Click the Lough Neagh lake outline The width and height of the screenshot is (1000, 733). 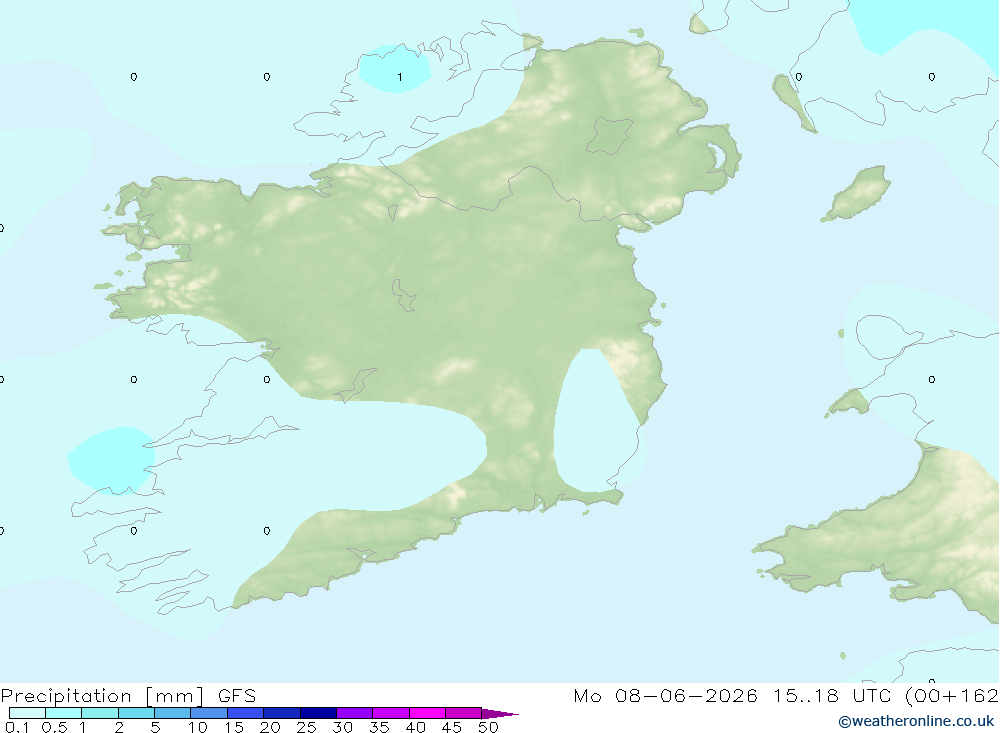[610, 136]
